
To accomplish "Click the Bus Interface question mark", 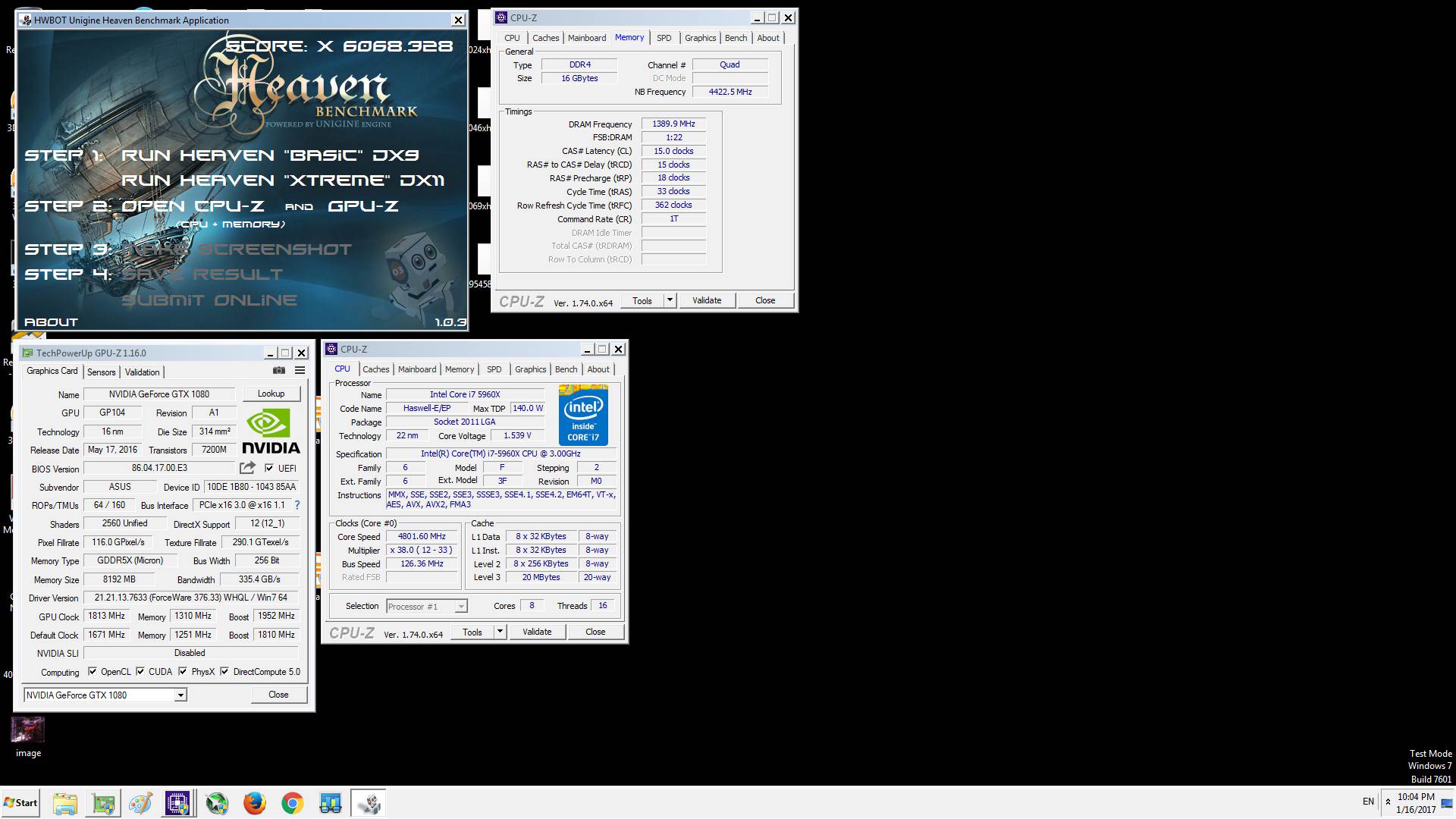I will pyautogui.click(x=297, y=505).
